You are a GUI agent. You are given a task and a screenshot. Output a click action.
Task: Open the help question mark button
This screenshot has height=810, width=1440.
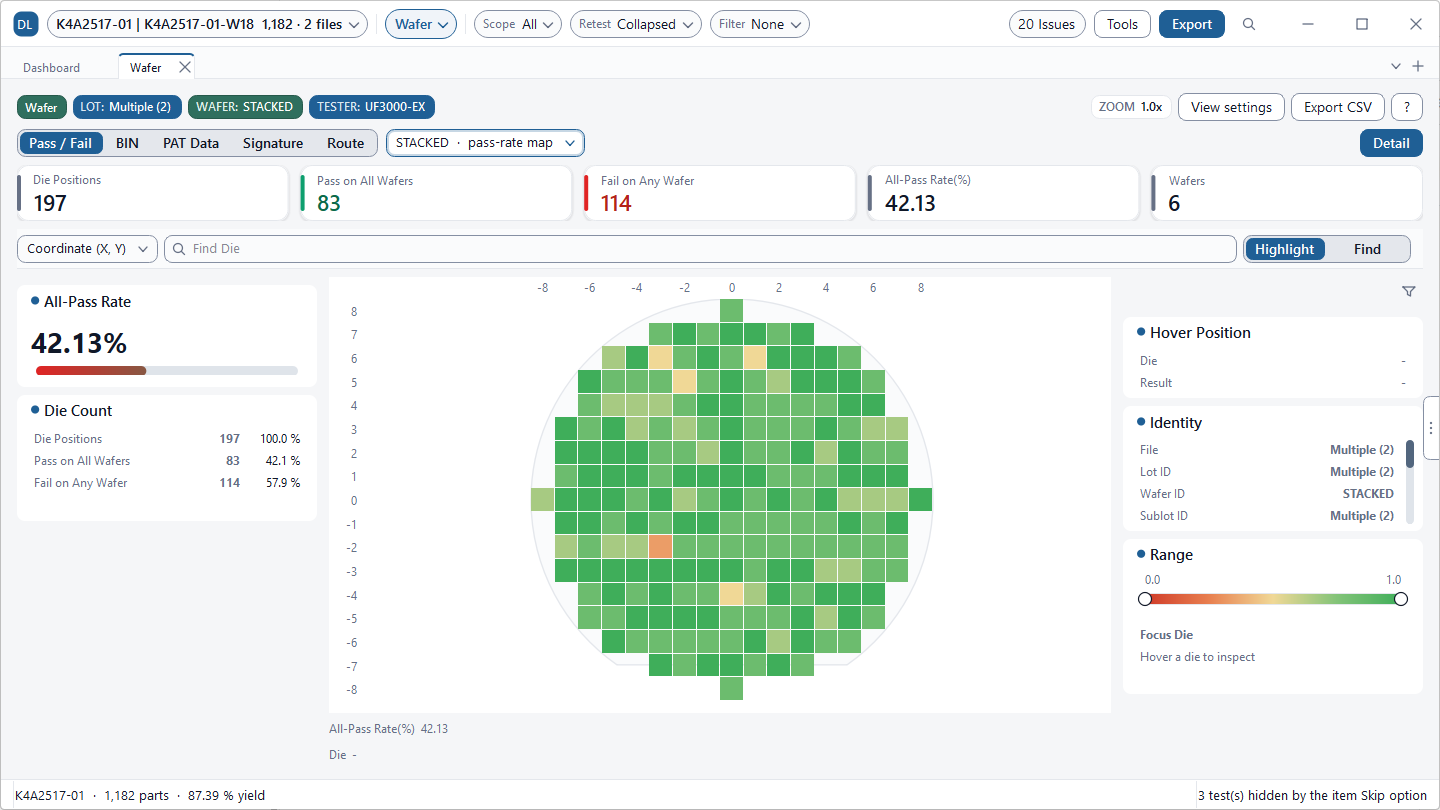click(1407, 107)
